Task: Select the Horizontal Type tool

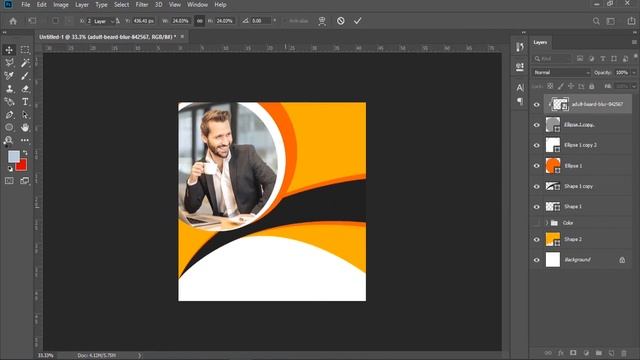Action: tap(25, 102)
